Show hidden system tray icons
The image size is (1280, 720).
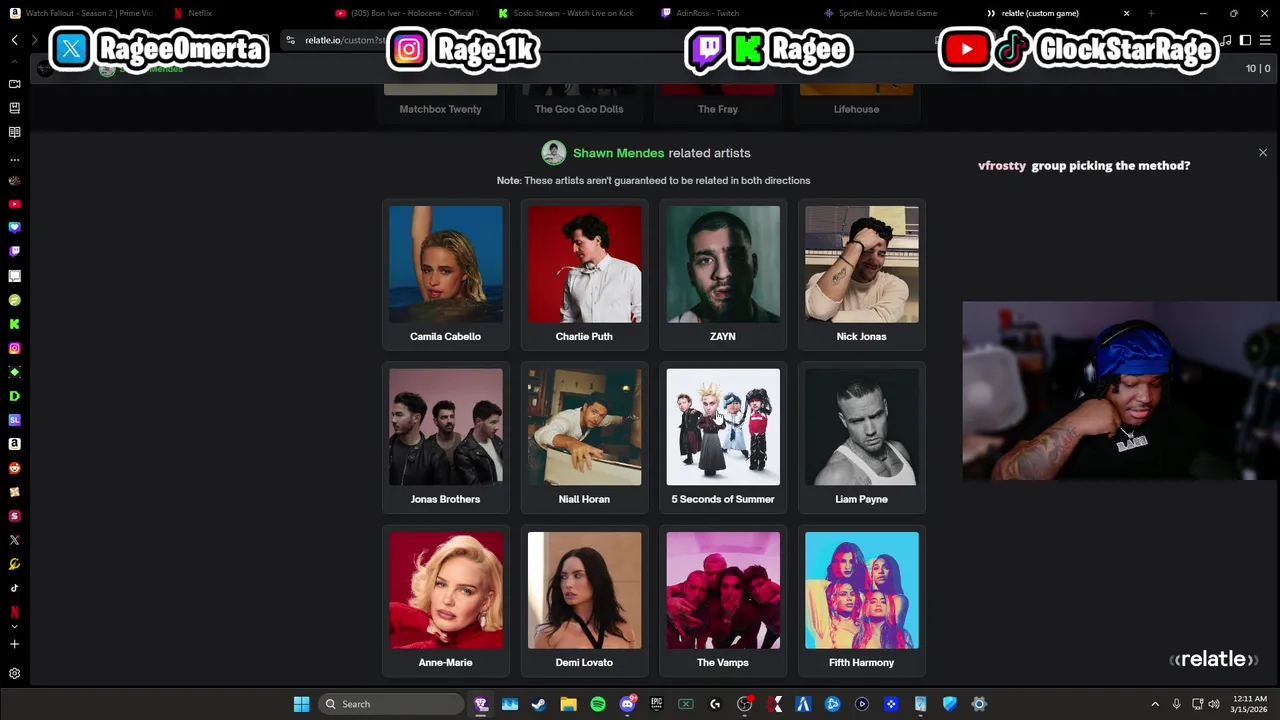point(1155,704)
